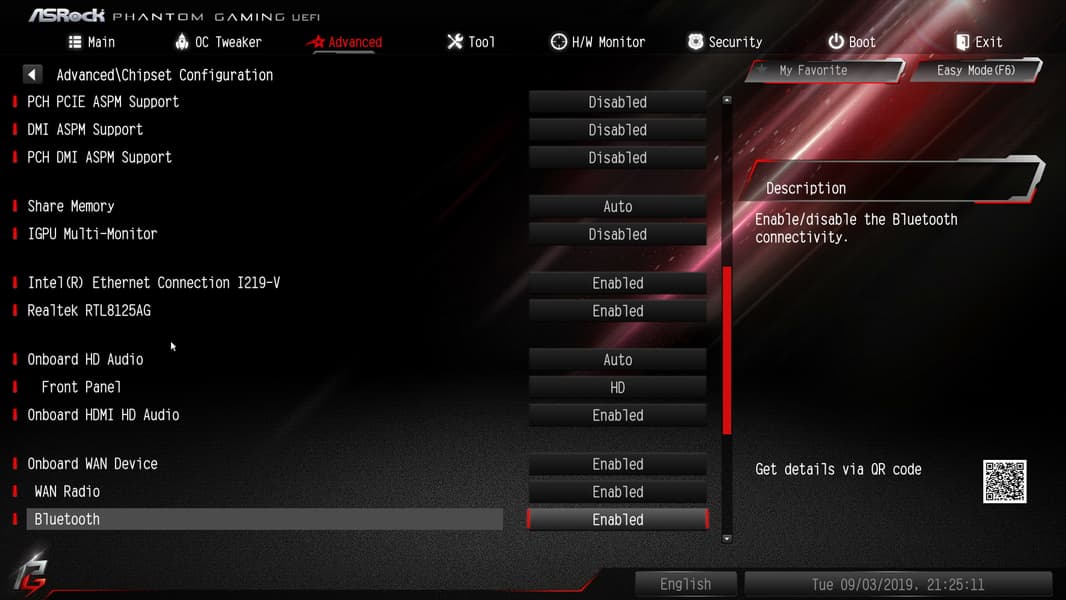The height and width of the screenshot is (600, 1066).
Task: Open OC Tweaker rocket icon
Action: 182,42
